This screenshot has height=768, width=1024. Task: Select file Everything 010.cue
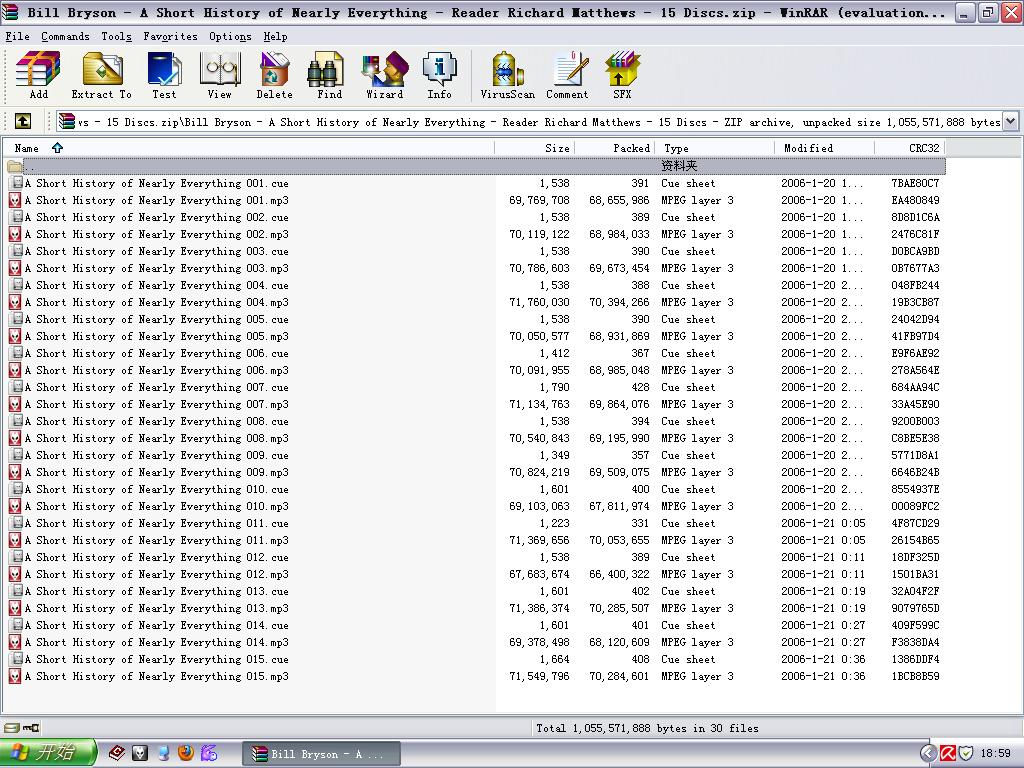(x=156, y=489)
